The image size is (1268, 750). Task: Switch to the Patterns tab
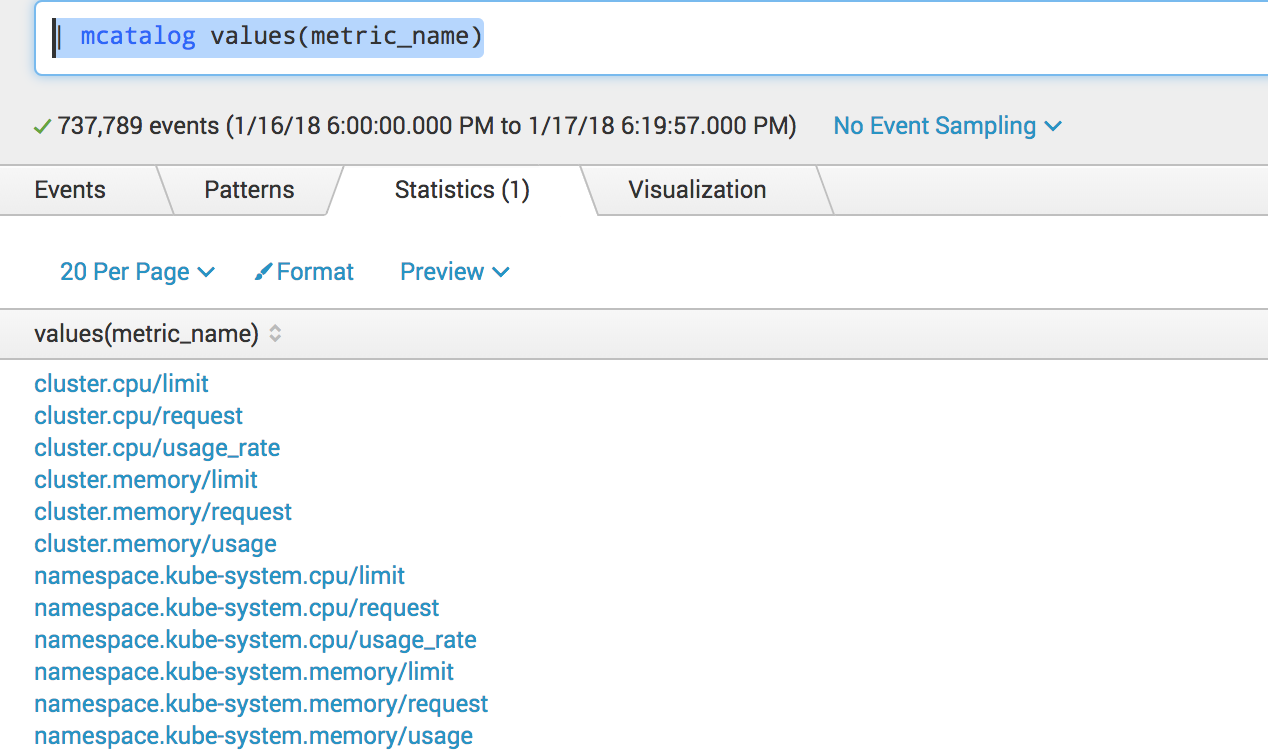249,190
